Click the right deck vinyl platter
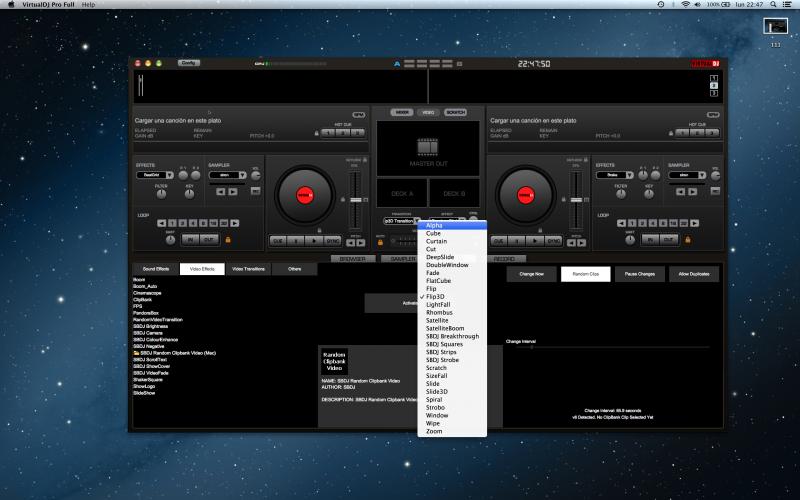Image resolution: width=800 pixels, height=500 pixels. pyautogui.click(x=526, y=195)
